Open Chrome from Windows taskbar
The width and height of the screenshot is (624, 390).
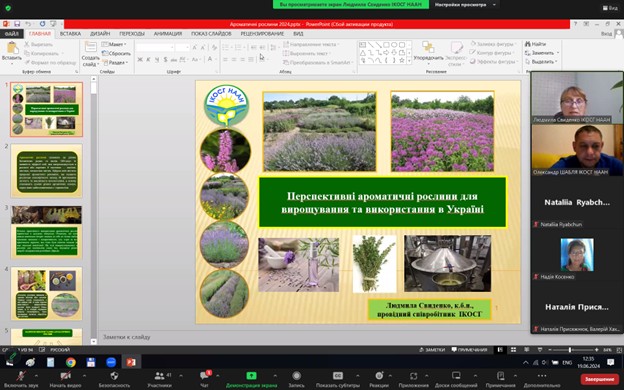[71, 362]
